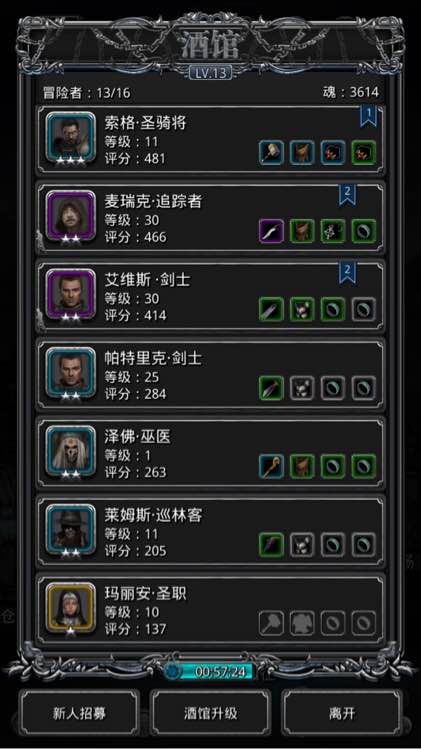Click 泽佛·巫医's staff weapon icon
The image size is (421, 750).
pyautogui.click(x=271, y=466)
